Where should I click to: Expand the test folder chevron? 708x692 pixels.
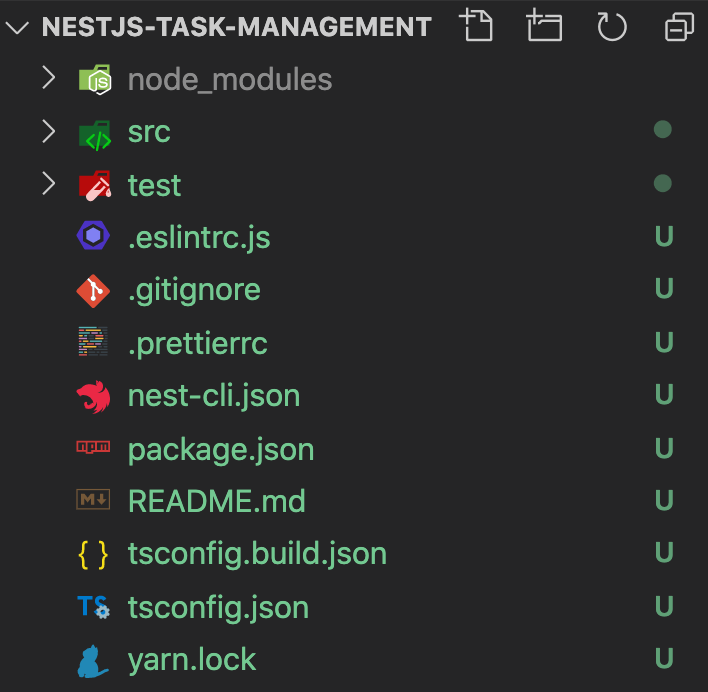(x=48, y=184)
